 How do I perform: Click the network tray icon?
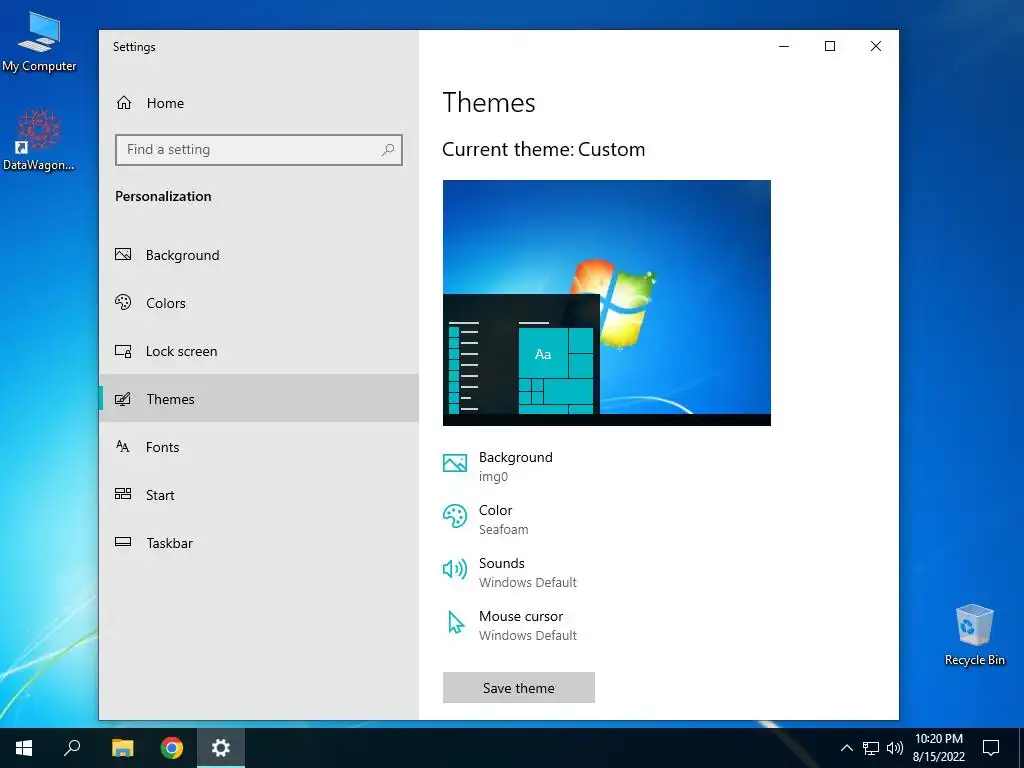pos(871,748)
